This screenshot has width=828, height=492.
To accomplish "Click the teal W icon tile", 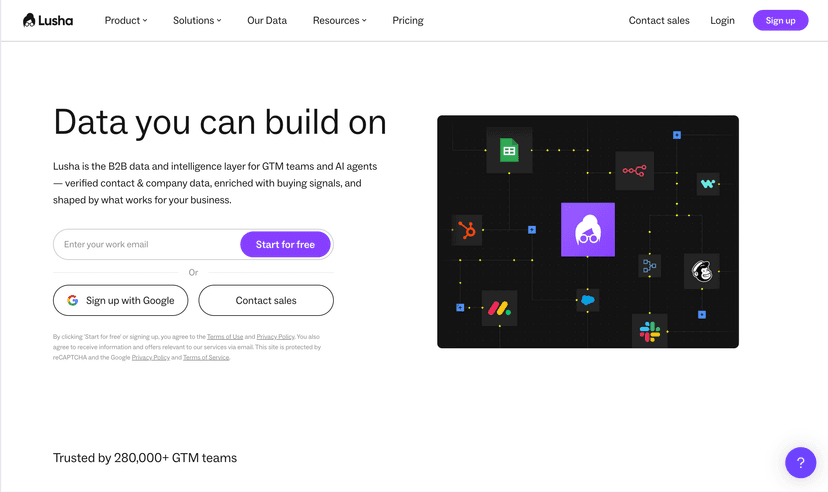I will click(x=708, y=184).
